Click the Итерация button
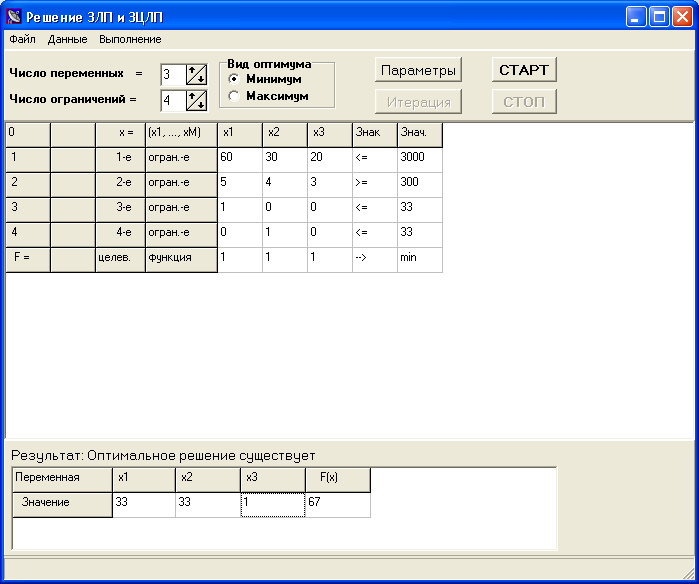This screenshot has height=584, width=699. [418, 102]
